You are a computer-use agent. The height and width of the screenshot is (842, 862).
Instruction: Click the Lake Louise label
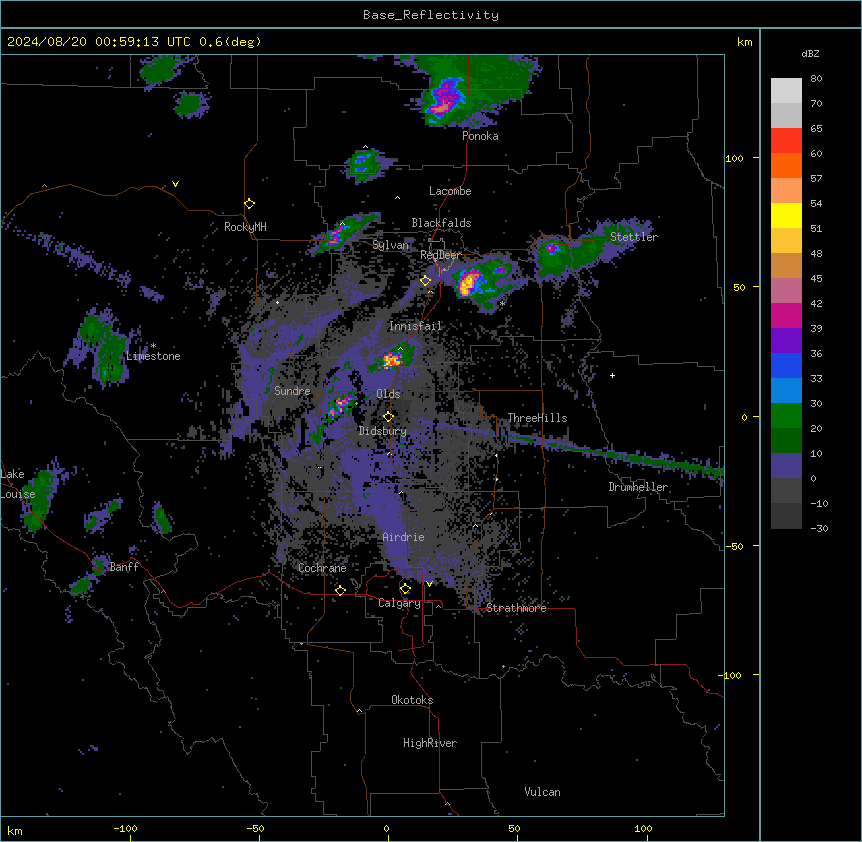click(x=18, y=484)
